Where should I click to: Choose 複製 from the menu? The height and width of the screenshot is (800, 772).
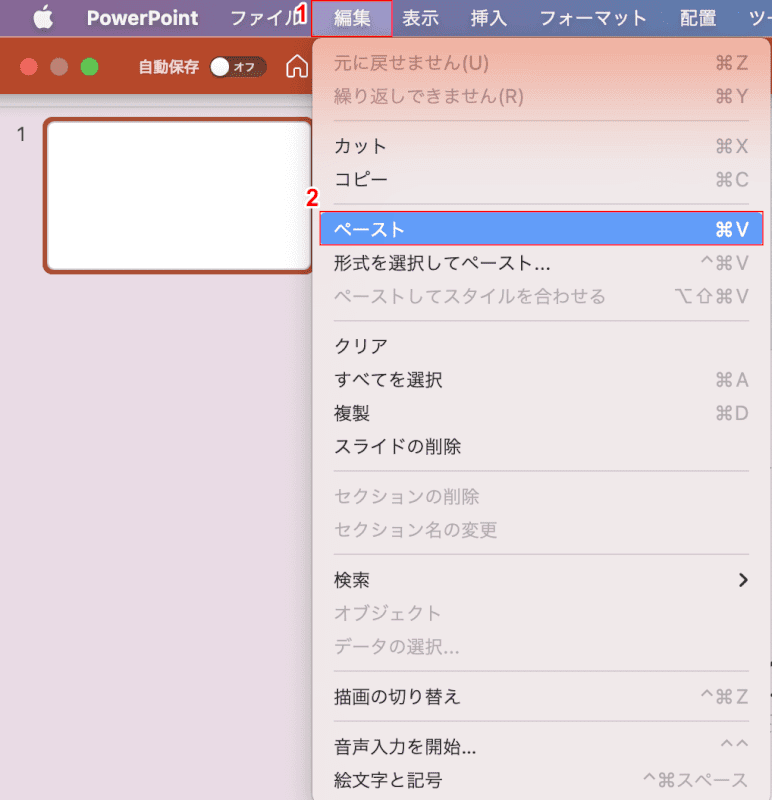pyautogui.click(x=541, y=413)
